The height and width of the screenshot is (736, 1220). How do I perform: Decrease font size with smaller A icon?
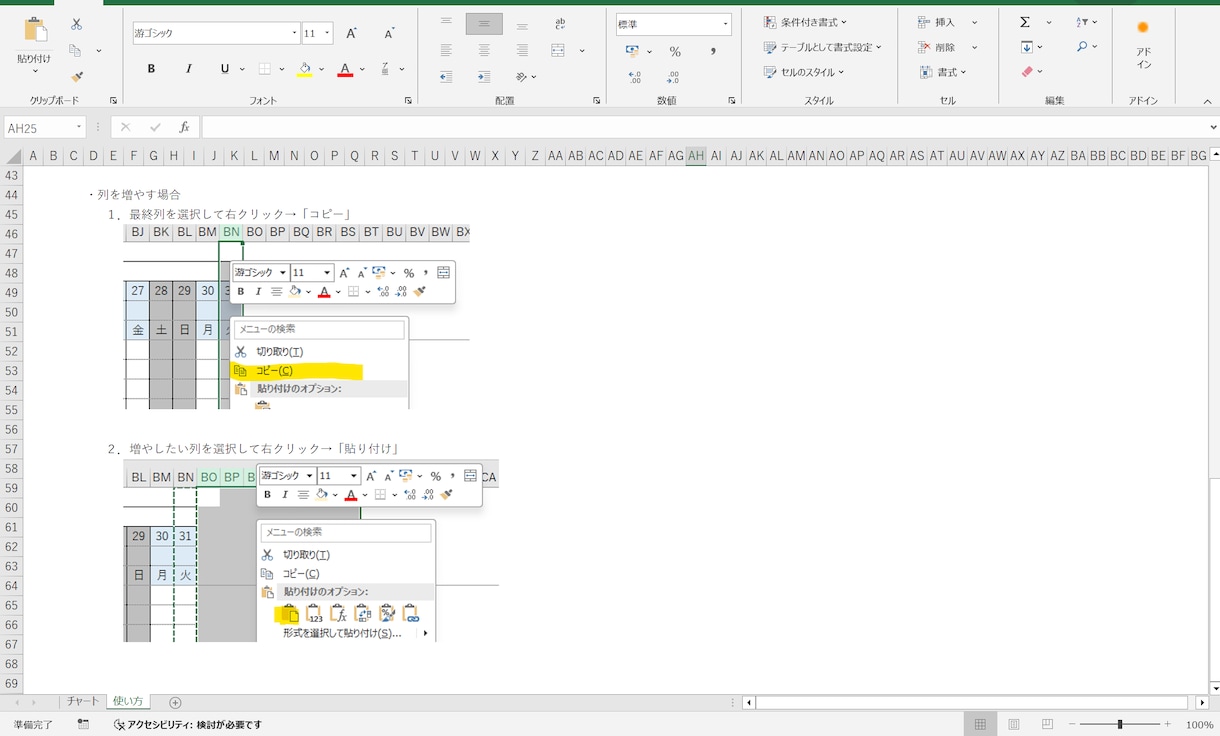click(x=390, y=33)
